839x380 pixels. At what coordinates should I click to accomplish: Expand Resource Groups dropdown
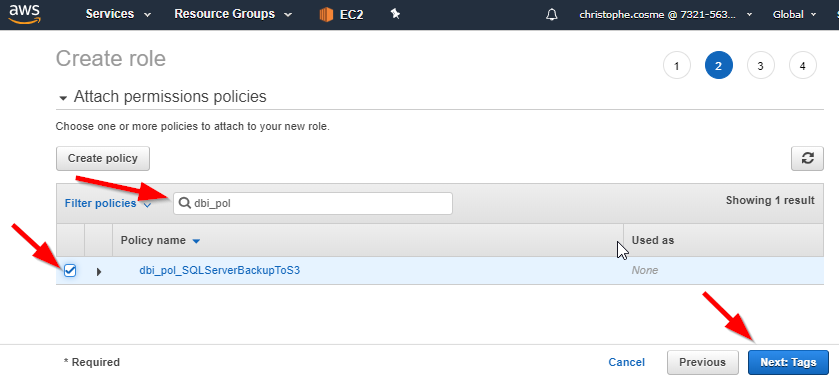(x=233, y=14)
